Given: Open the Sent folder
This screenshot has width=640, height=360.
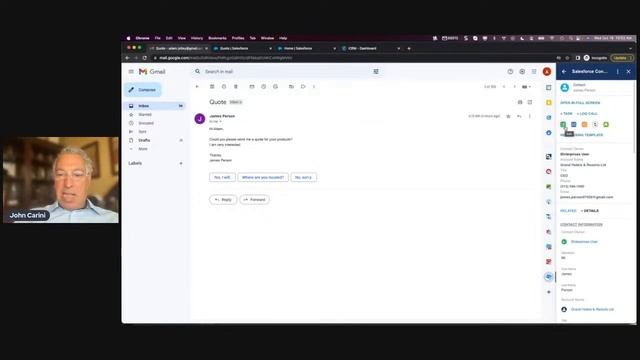Looking at the screenshot, I should pos(142,132).
